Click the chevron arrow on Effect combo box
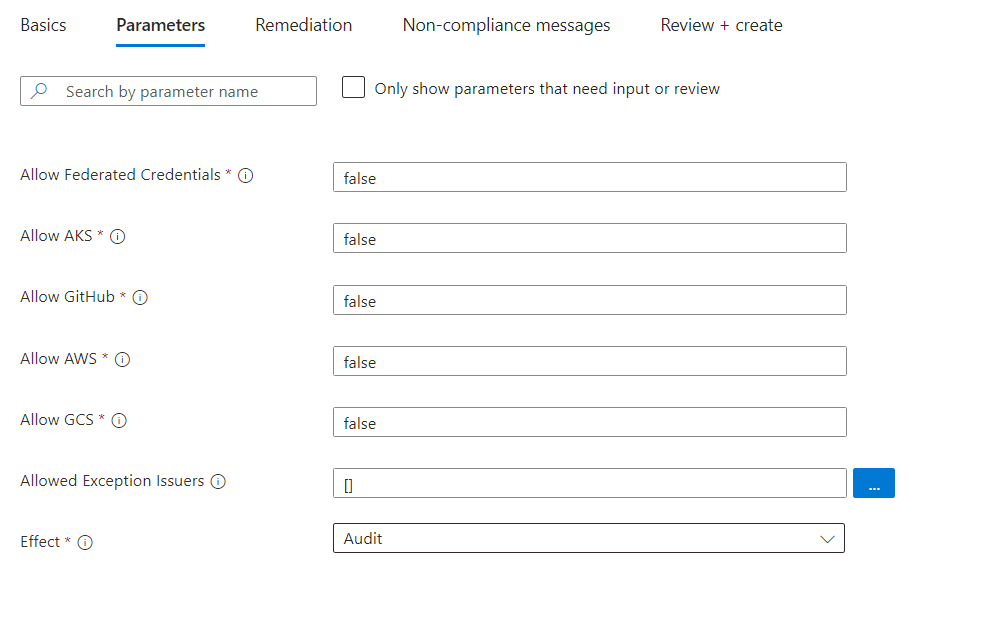 (827, 539)
